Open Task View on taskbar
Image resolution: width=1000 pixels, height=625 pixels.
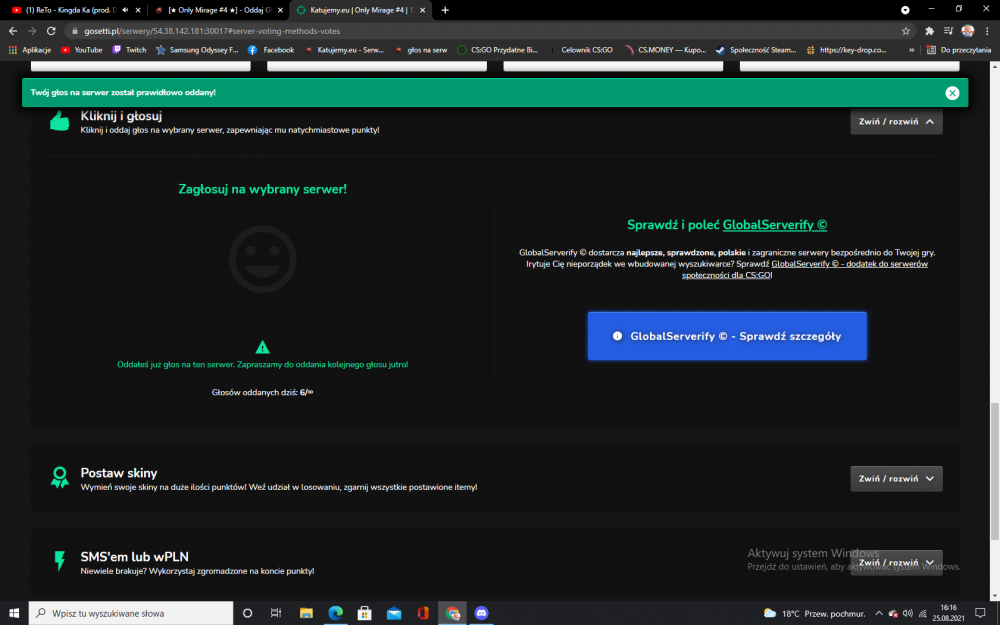[276, 613]
